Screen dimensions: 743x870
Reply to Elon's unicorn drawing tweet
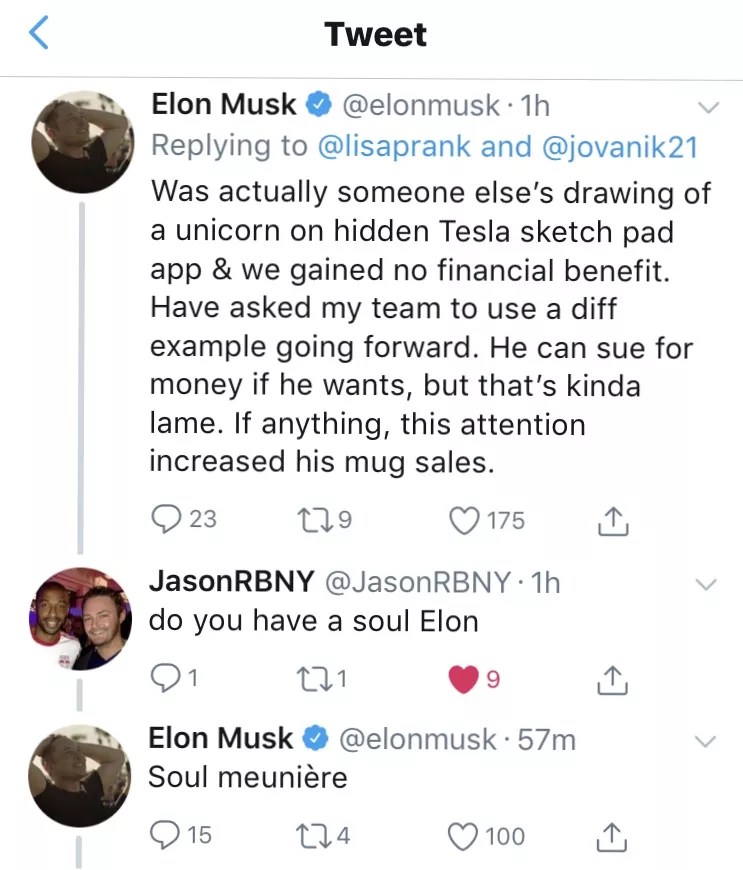click(x=163, y=519)
